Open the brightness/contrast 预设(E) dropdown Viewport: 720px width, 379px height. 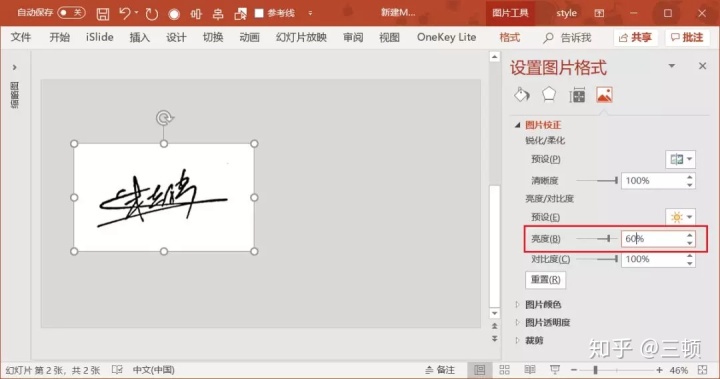(681, 217)
